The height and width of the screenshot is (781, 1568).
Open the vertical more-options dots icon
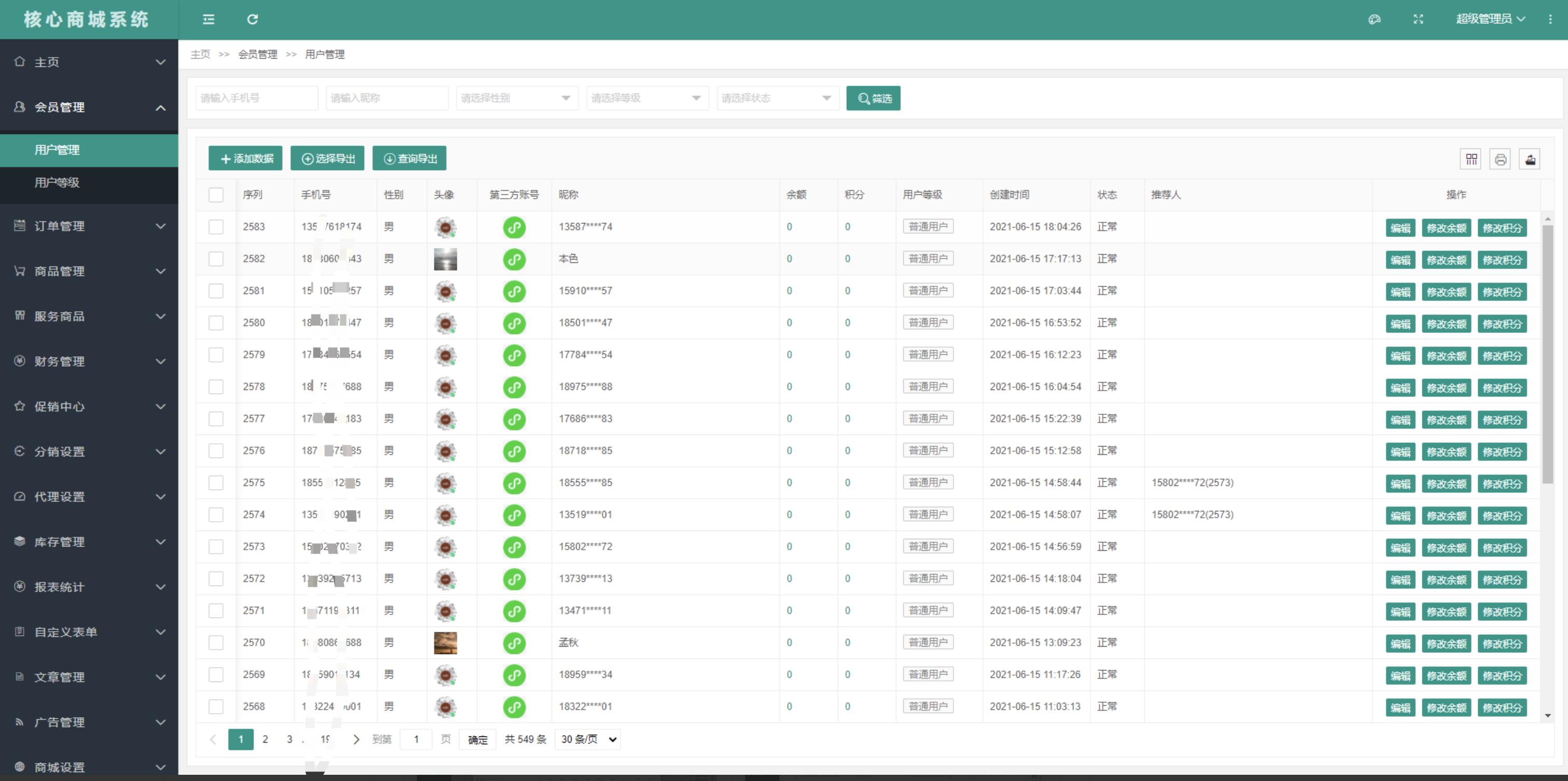(x=1550, y=20)
